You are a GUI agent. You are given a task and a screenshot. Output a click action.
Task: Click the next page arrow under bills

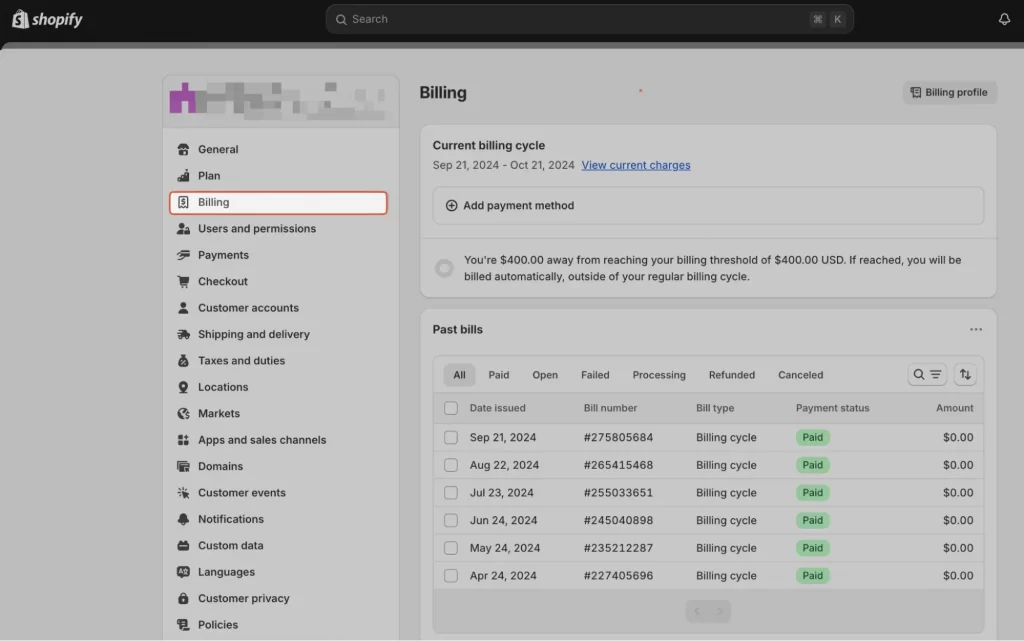point(720,611)
